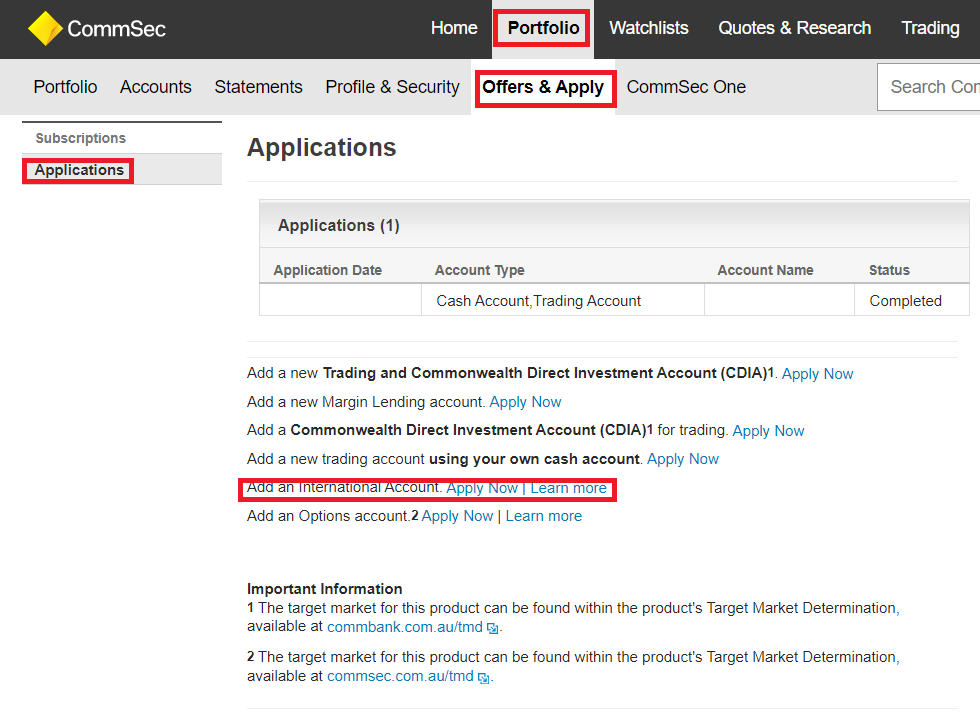The width and height of the screenshot is (980, 717).
Task: Apply Now for CDIA for trading
Action: 768,431
